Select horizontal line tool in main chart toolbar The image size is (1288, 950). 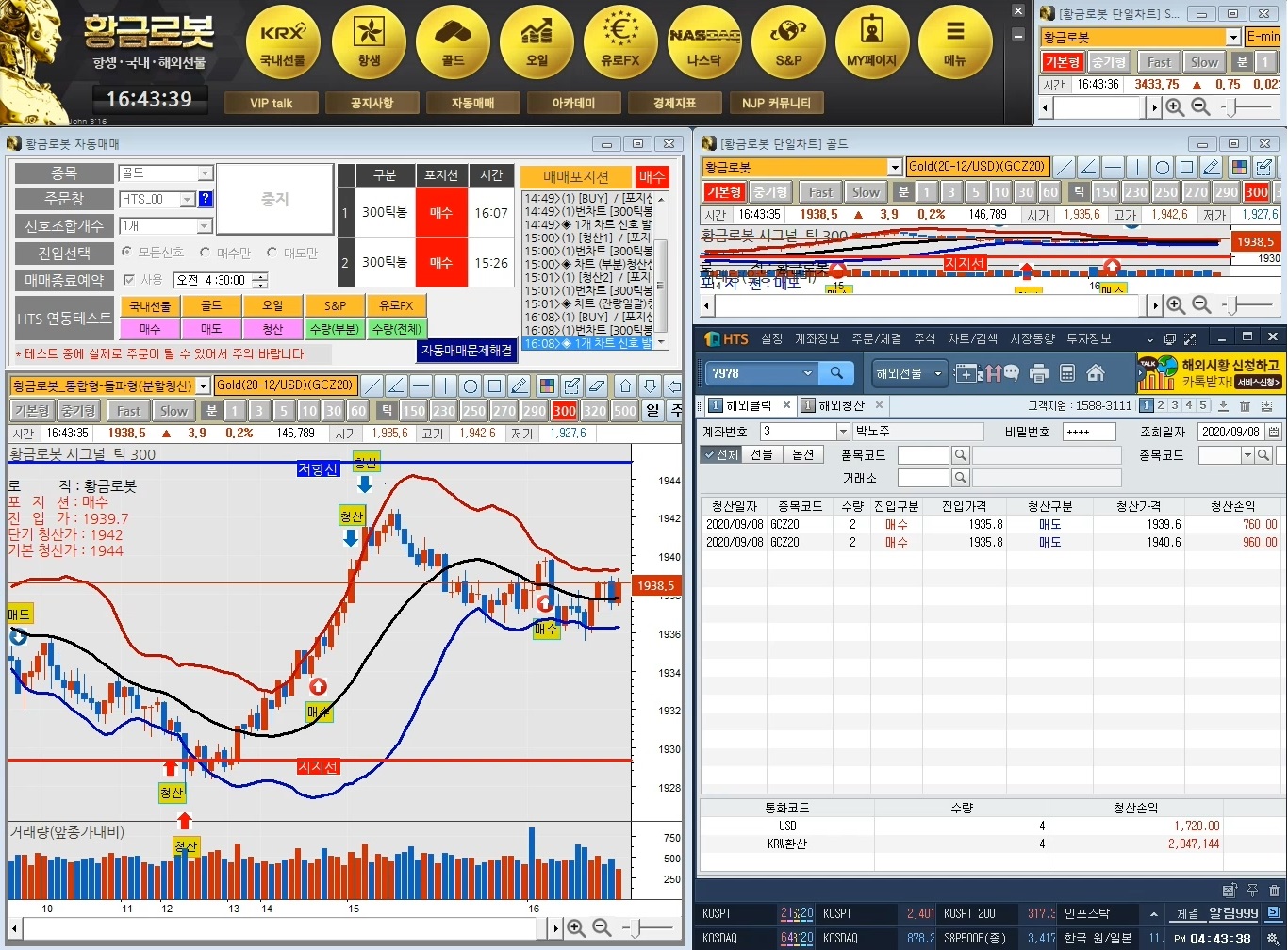click(x=421, y=385)
